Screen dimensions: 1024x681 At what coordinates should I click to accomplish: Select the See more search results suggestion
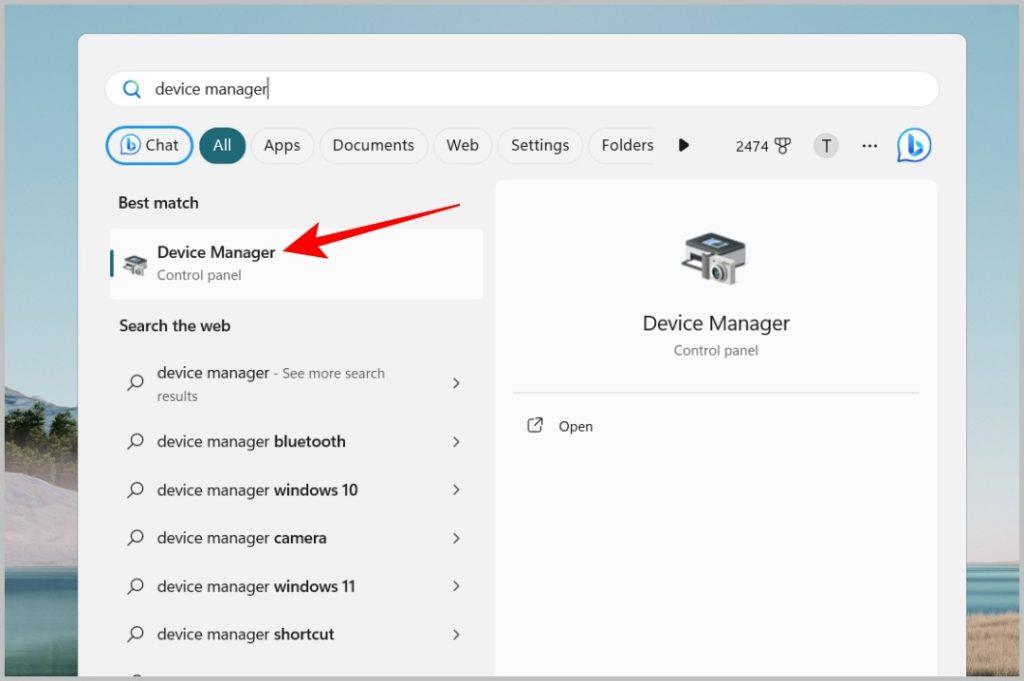[296, 384]
